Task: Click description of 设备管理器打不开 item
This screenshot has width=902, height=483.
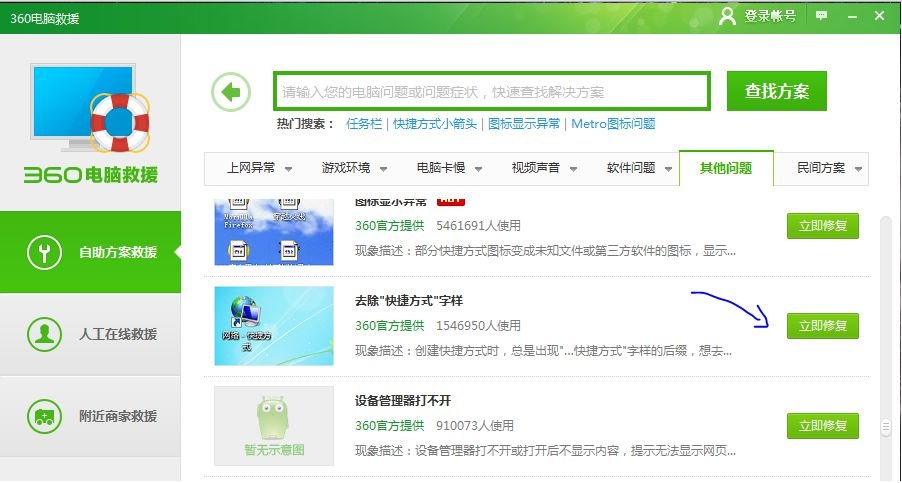Action: pos(545,451)
